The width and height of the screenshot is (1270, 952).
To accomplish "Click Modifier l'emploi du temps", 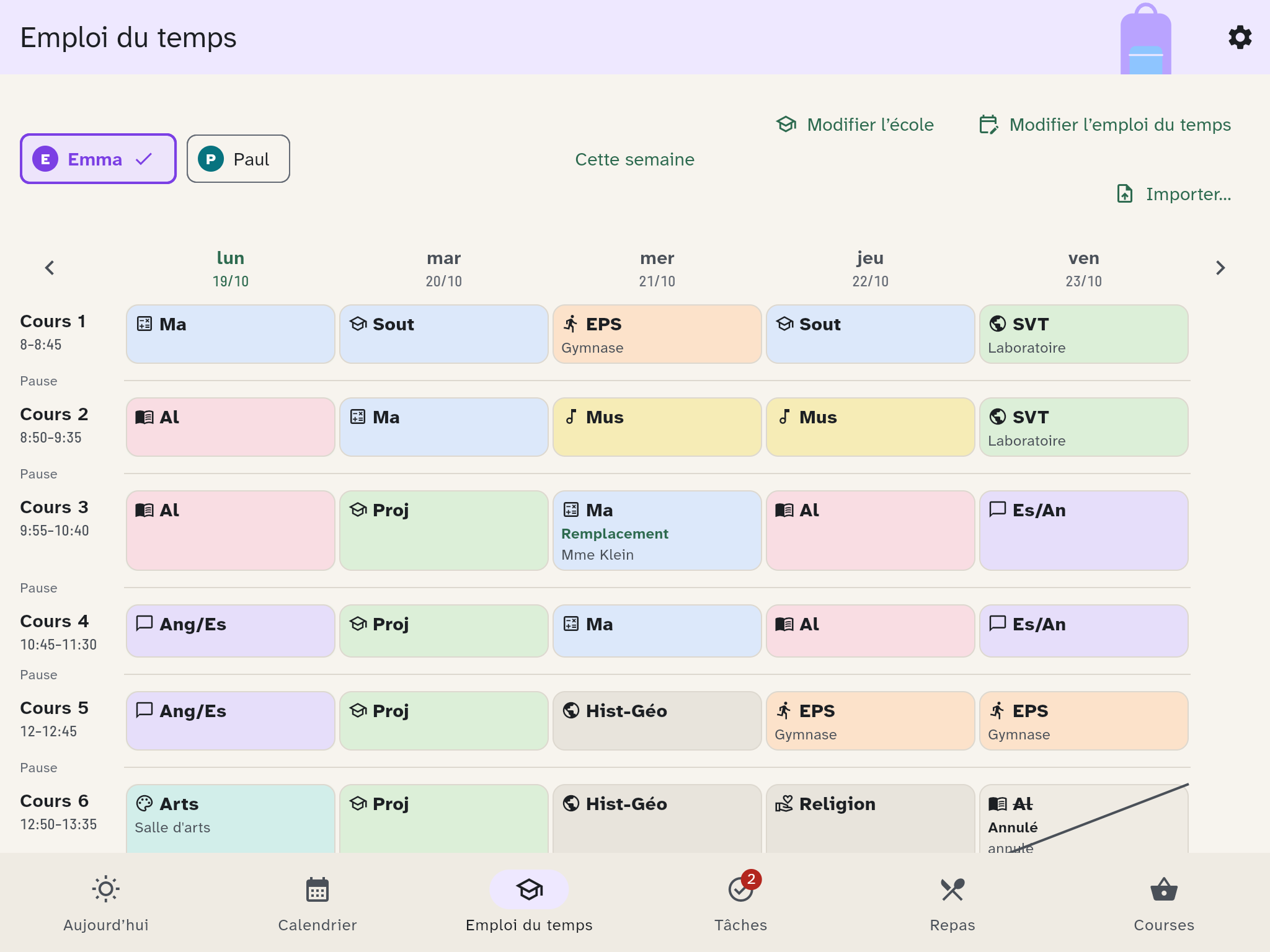I will [1105, 125].
